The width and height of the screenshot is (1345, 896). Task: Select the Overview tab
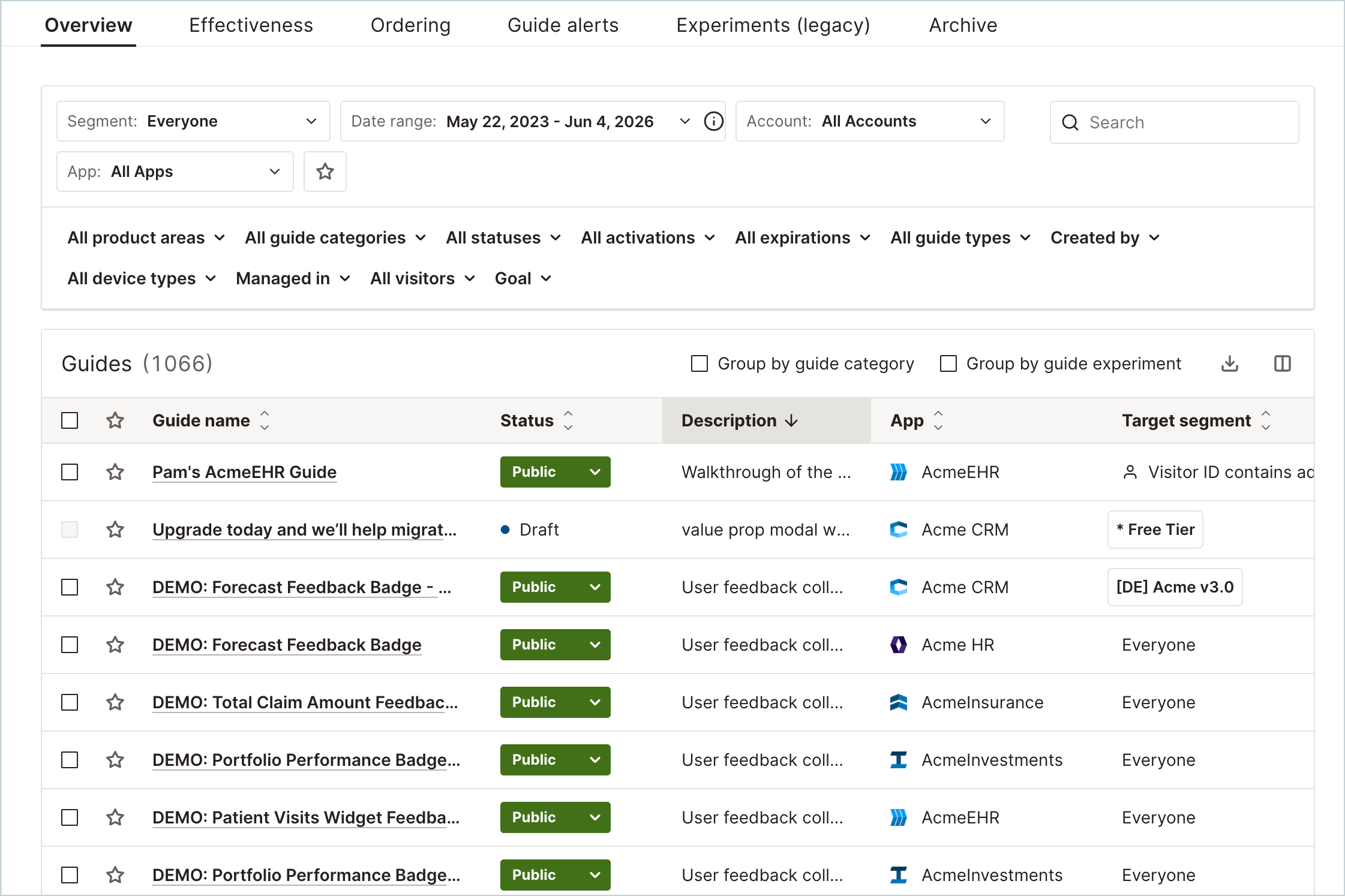pyautogui.click(x=89, y=25)
